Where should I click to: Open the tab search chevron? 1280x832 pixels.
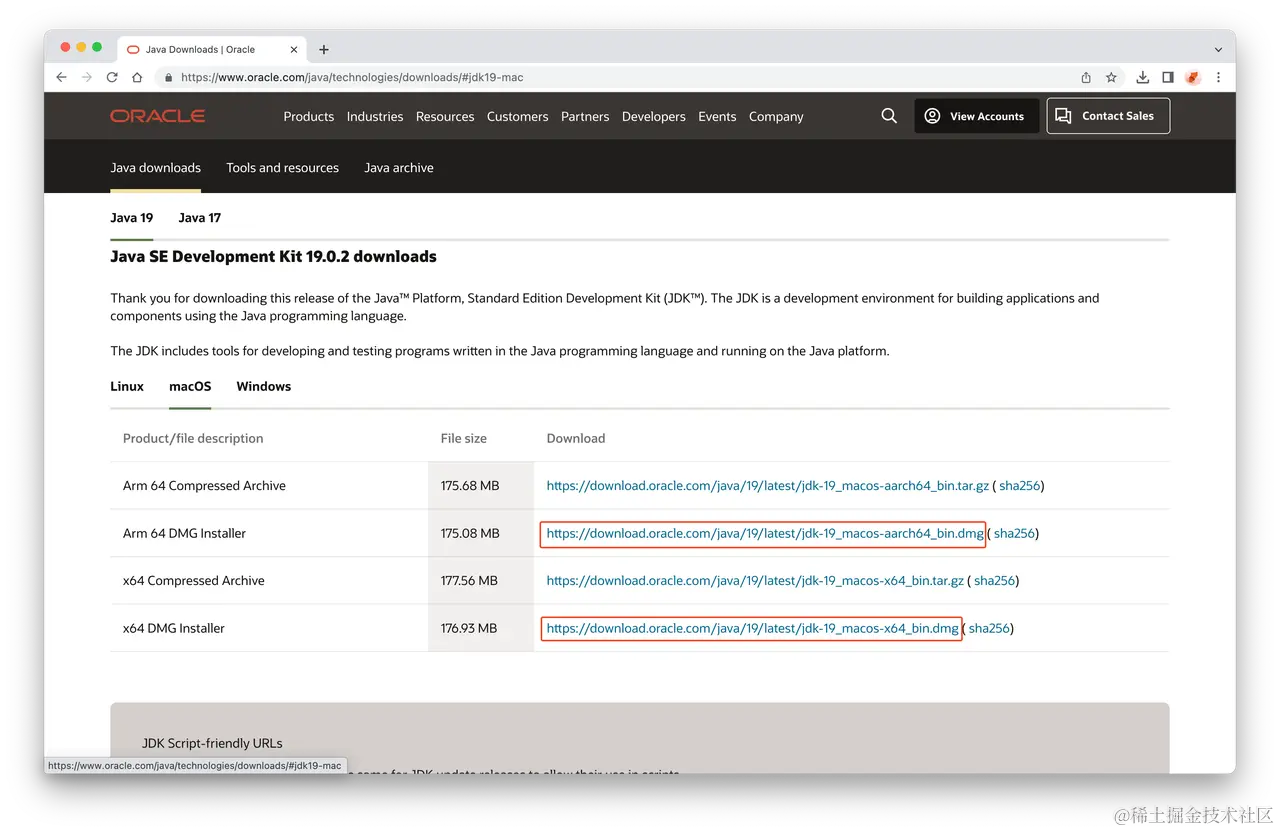[x=1218, y=49]
